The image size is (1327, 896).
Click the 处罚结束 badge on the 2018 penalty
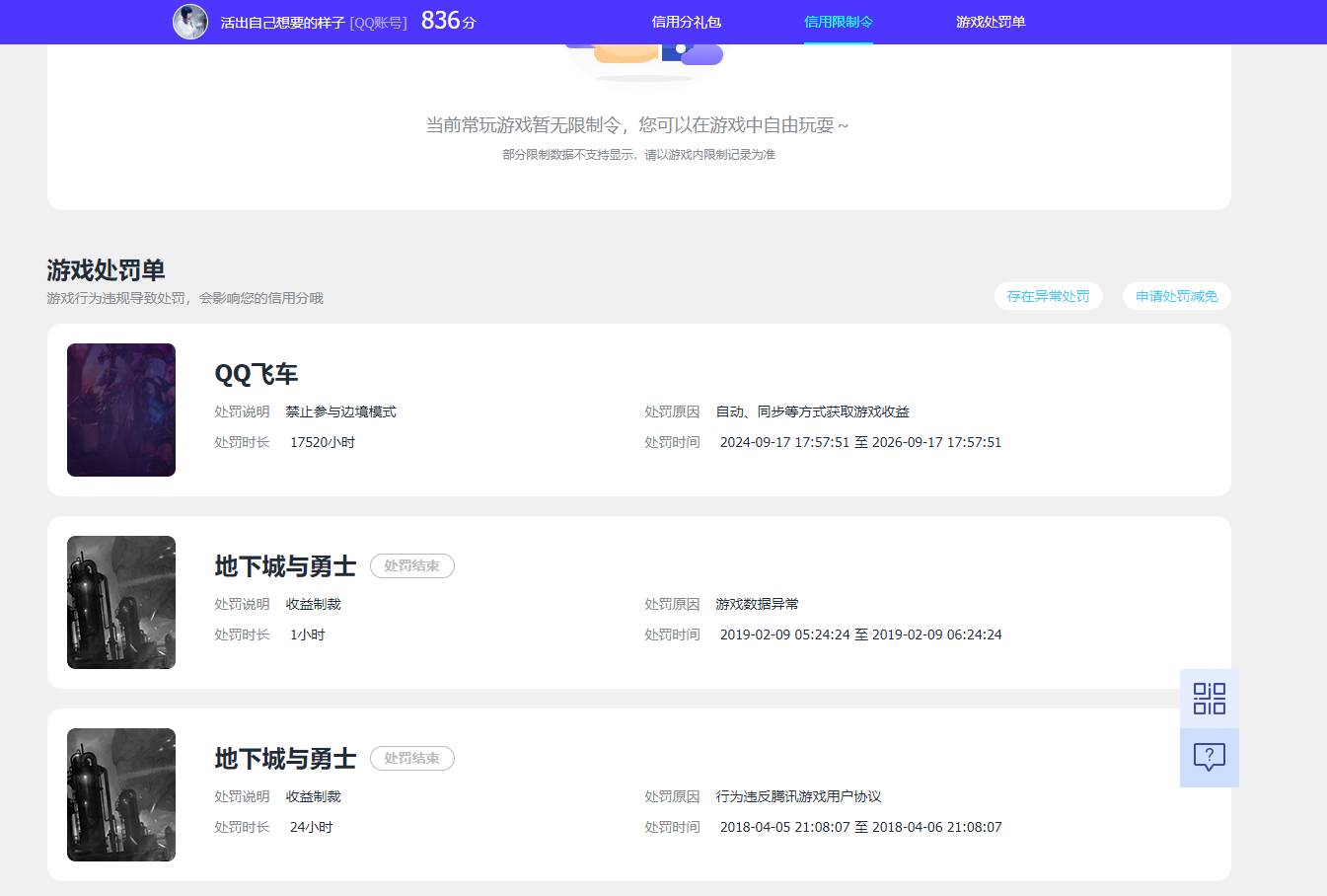pos(411,759)
